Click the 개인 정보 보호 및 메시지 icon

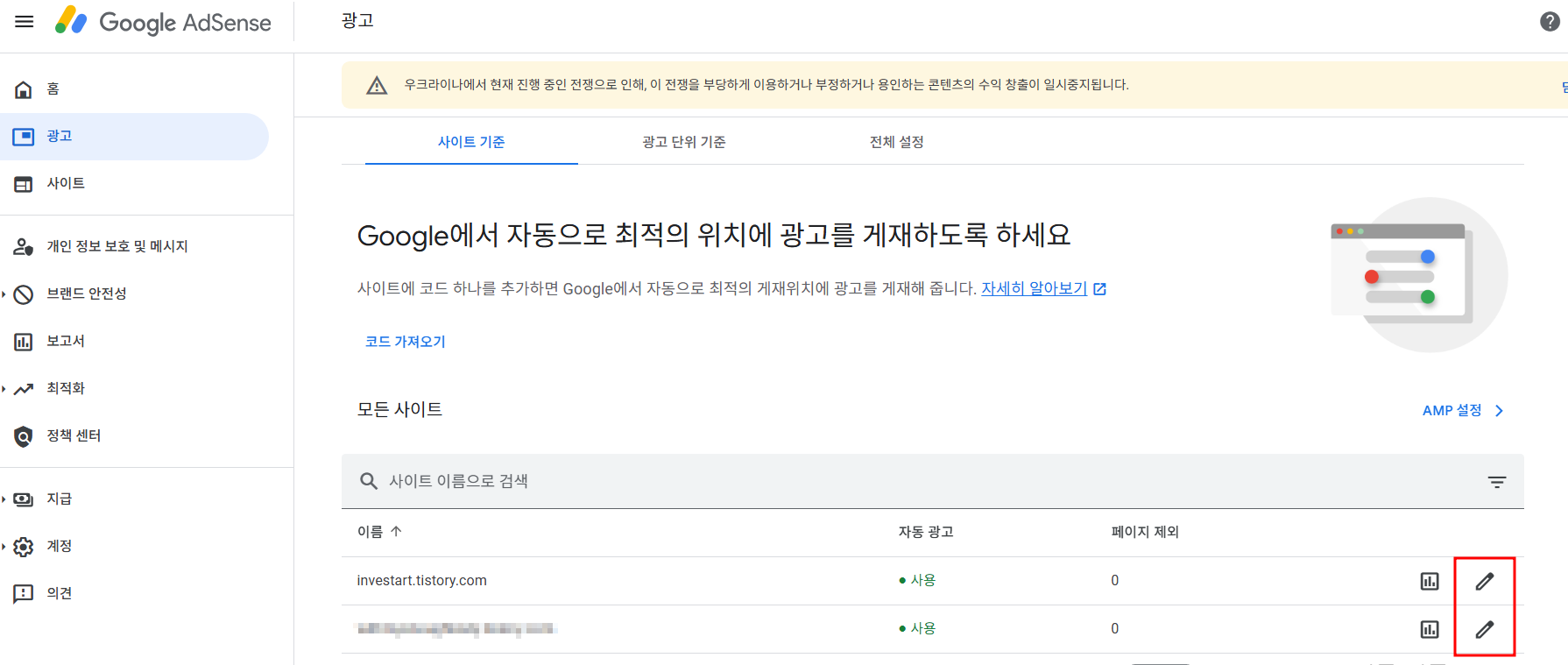coord(24,247)
